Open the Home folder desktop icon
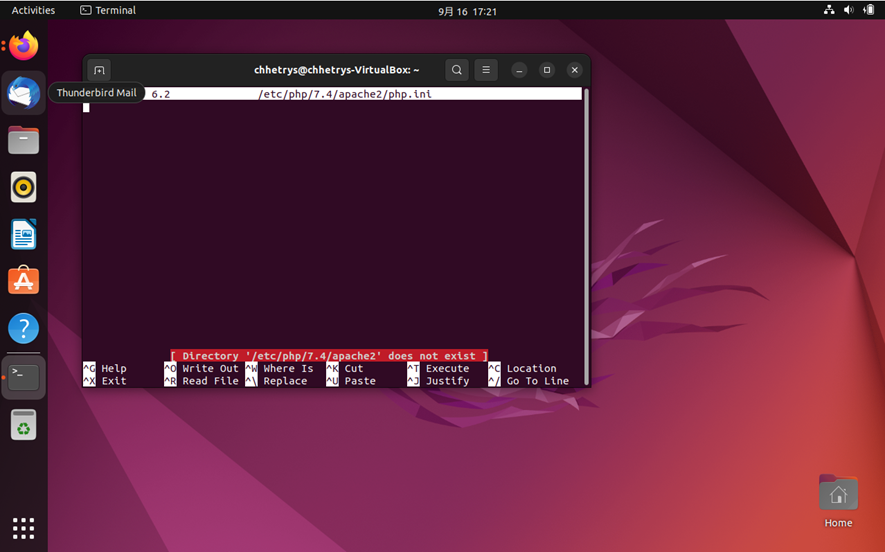This screenshot has width=885, height=552. coord(838,501)
